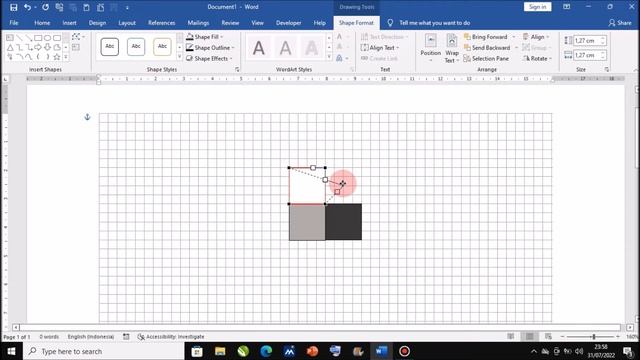640x360 pixels.
Task: Click the Save icon in quick access toolbar
Action: (13, 7)
